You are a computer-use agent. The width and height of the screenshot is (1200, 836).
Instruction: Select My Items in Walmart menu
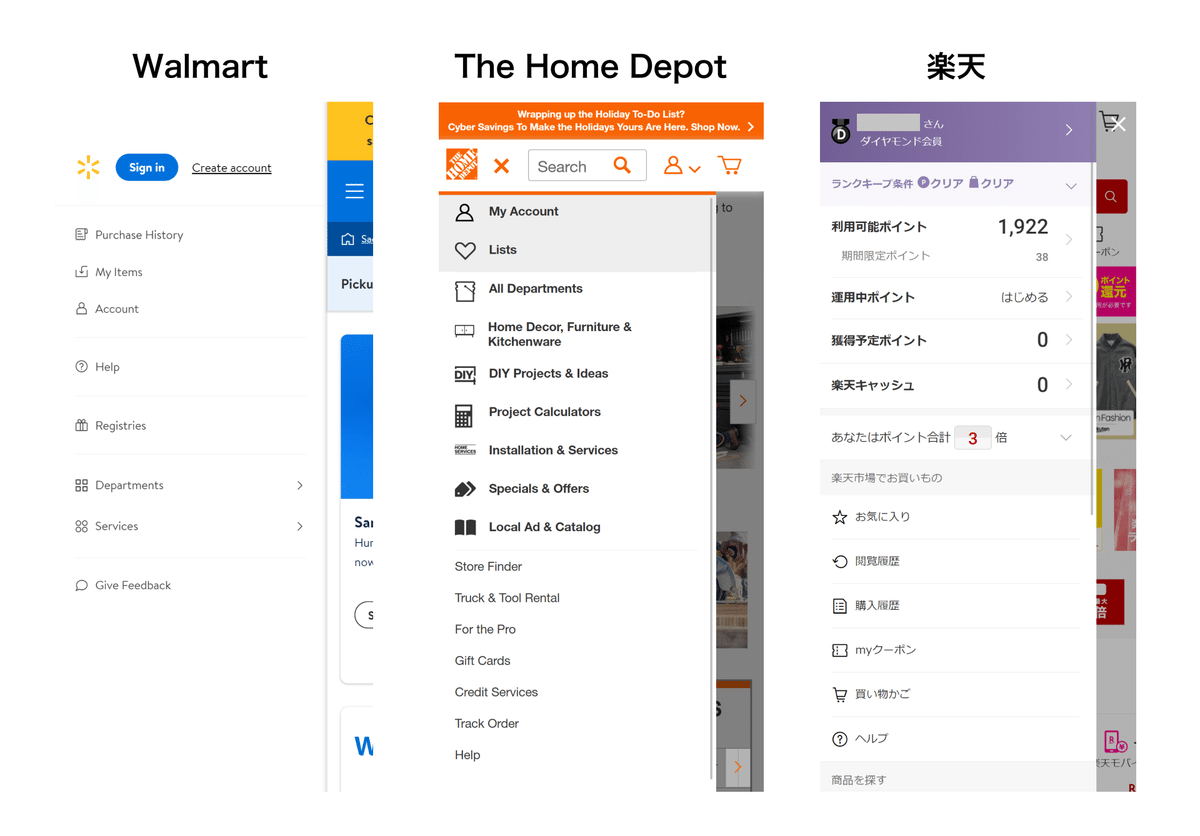pos(119,272)
